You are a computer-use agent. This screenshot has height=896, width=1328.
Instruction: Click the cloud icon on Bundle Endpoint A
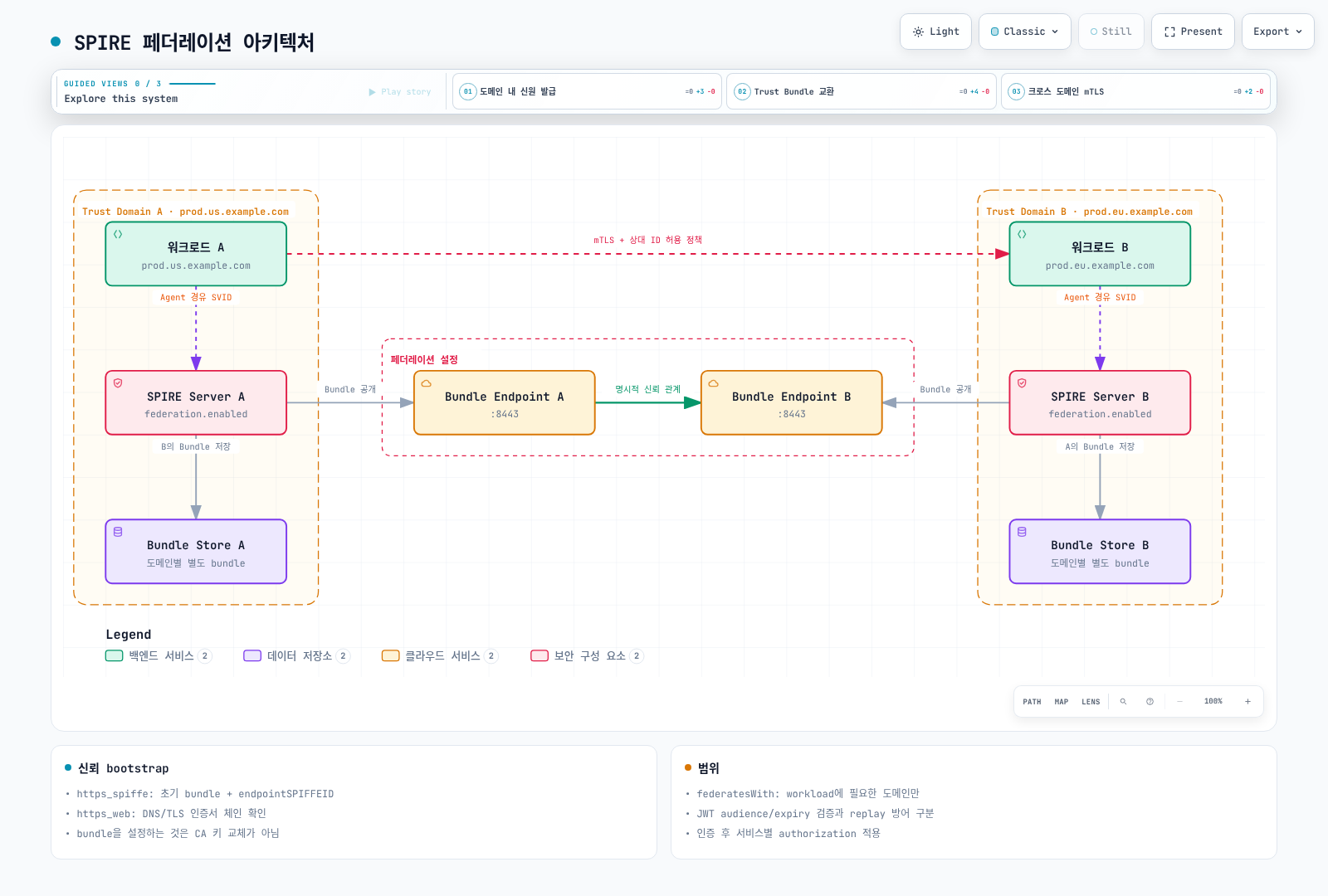tap(427, 383)
